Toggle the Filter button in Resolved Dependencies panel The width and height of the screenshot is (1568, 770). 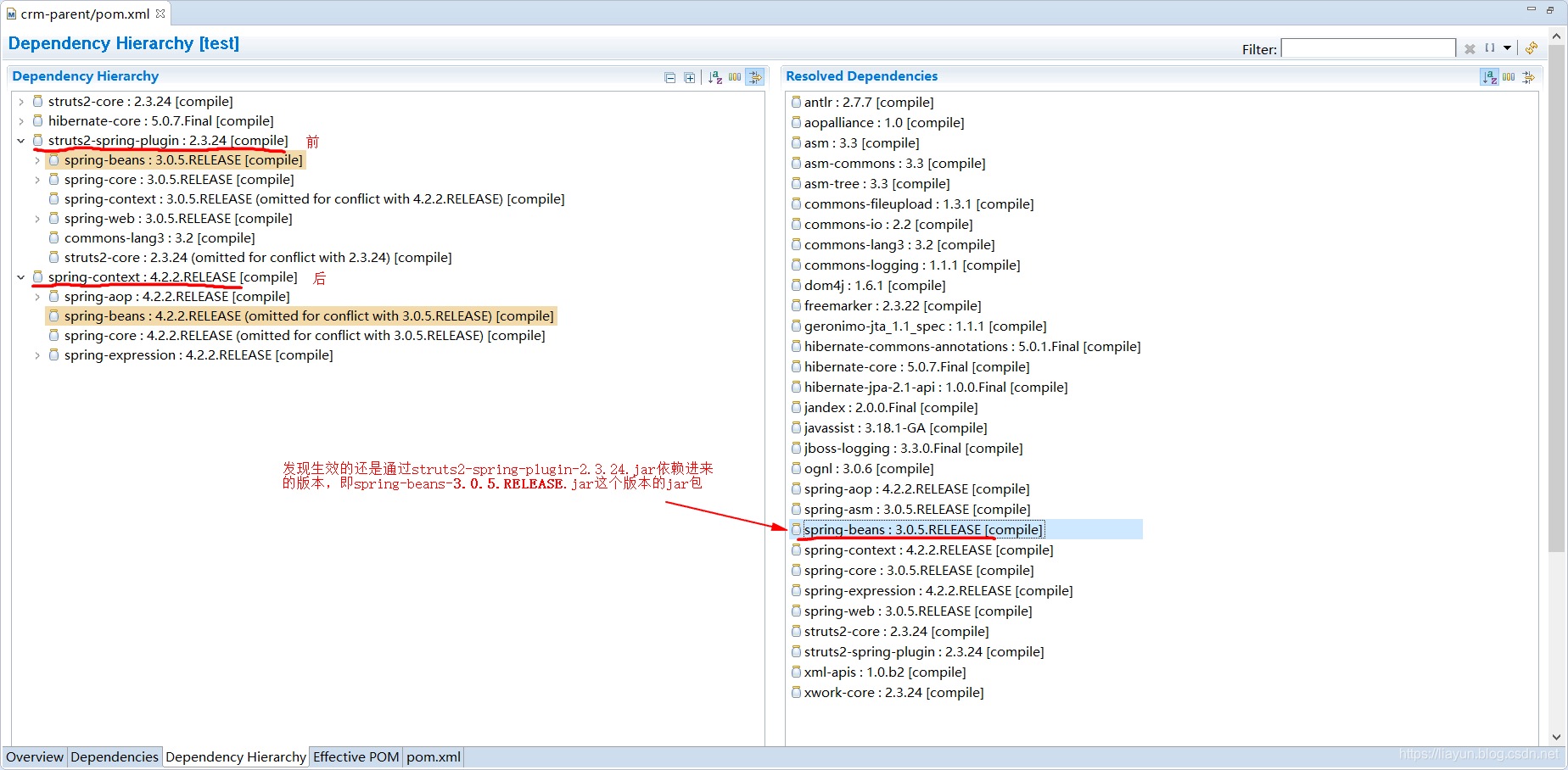1528,77
